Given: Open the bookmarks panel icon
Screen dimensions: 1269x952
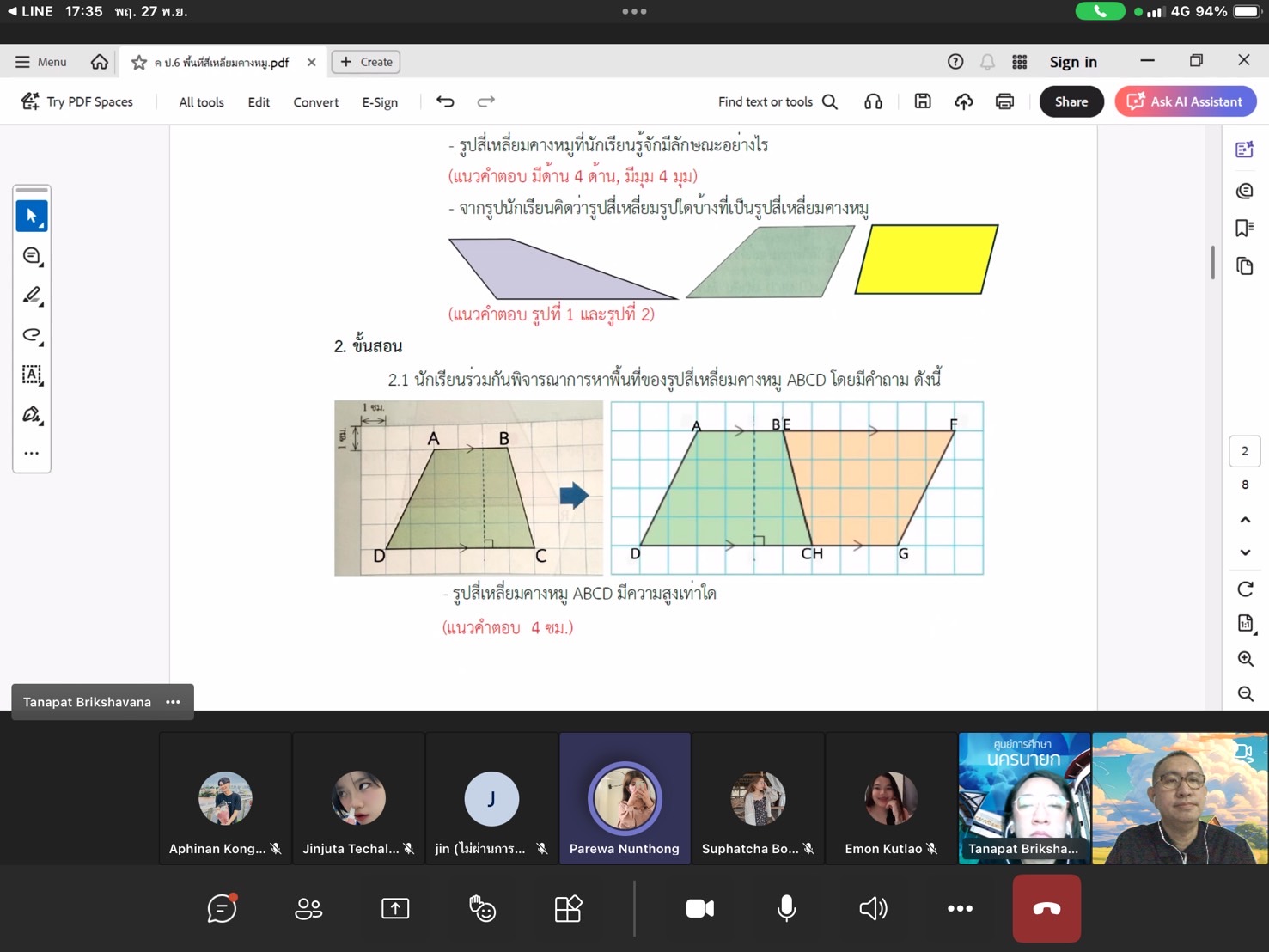Looking at the screenshot, I should pyautogui.click(x=1244, y=228).
